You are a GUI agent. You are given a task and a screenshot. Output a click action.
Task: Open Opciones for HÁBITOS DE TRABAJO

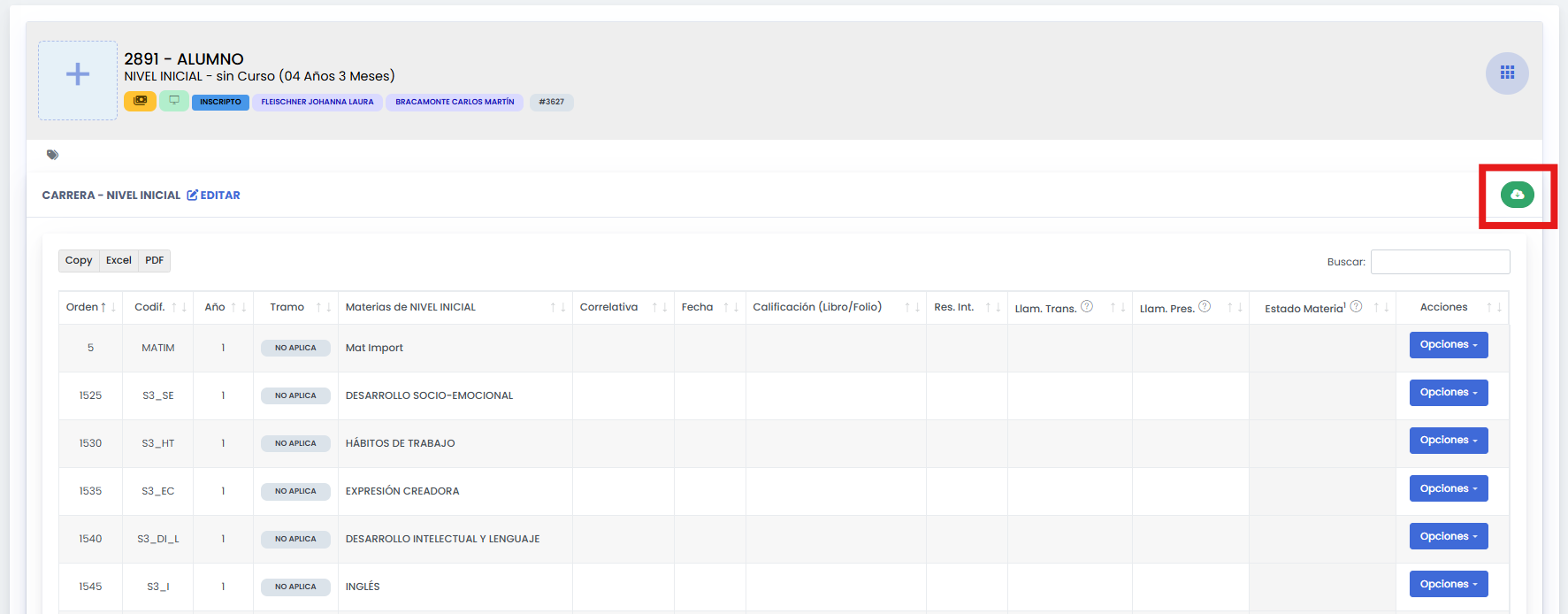1449,441
